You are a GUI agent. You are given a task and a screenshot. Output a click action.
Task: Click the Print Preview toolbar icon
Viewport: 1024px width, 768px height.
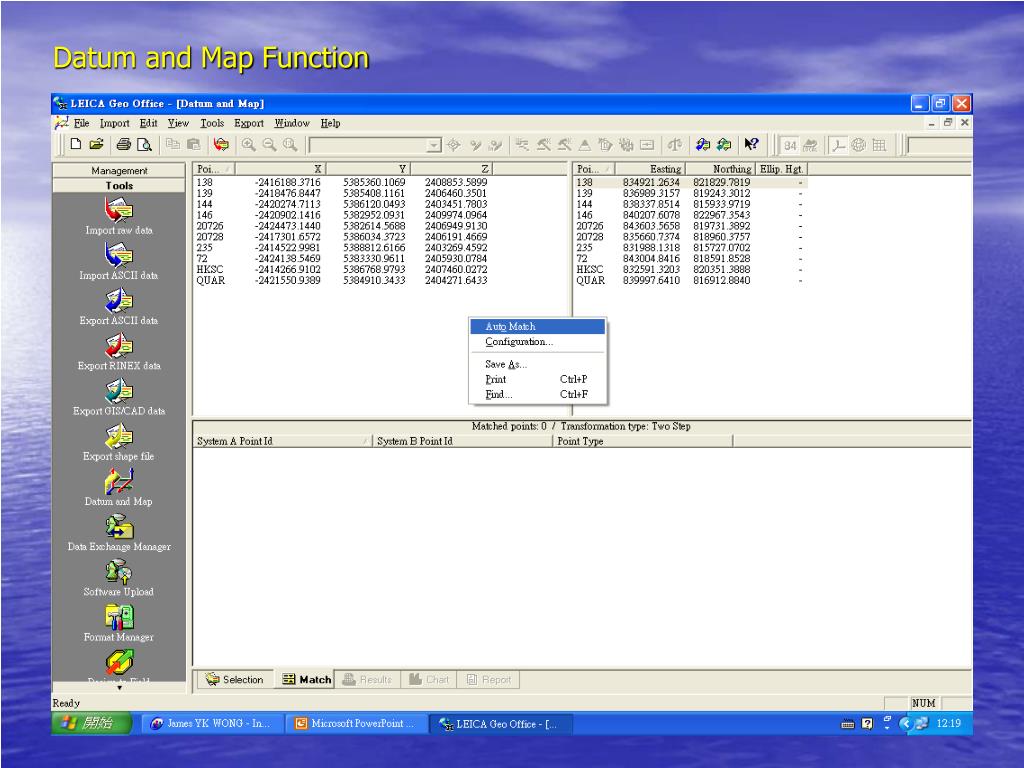pyautogui.click(x=144, y=144)
